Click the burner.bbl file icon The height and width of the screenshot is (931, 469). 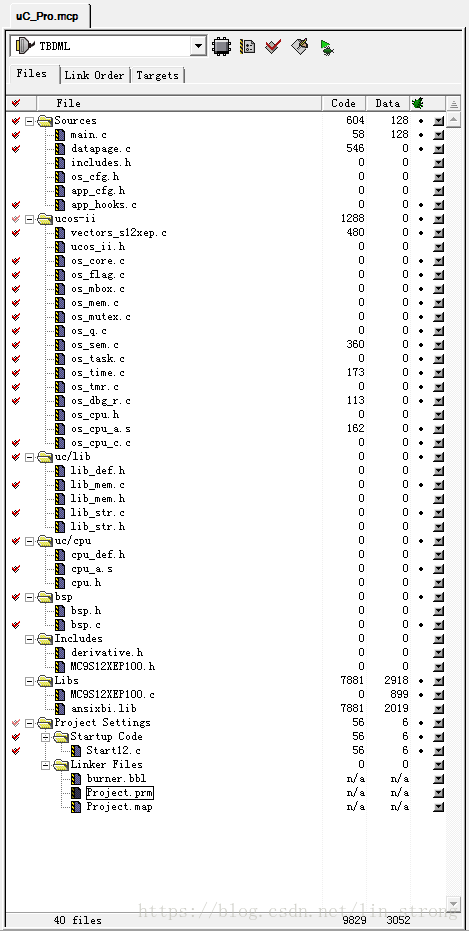tap(76, 778)
